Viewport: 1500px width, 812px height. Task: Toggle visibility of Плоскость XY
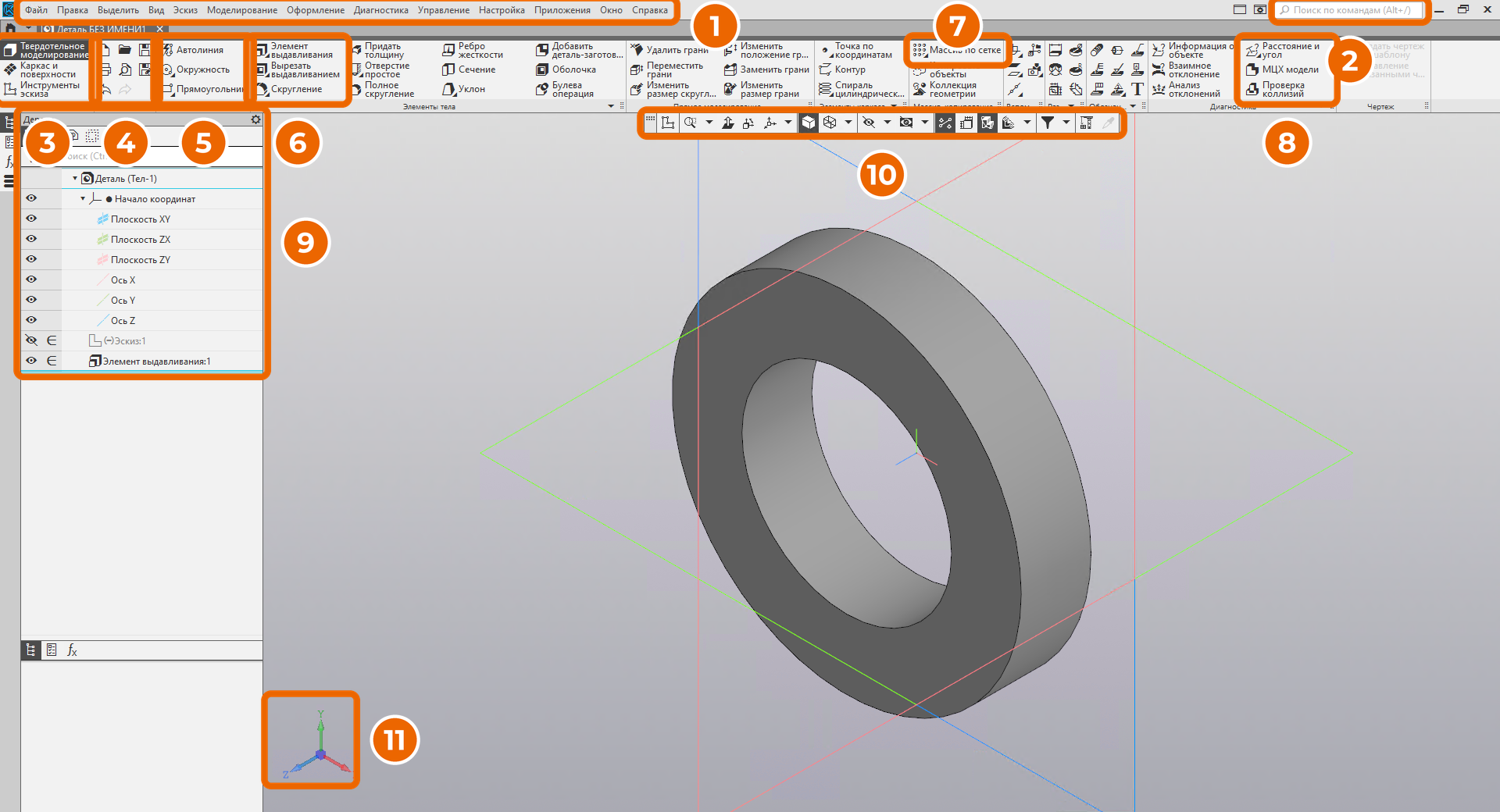click(31, 219)
